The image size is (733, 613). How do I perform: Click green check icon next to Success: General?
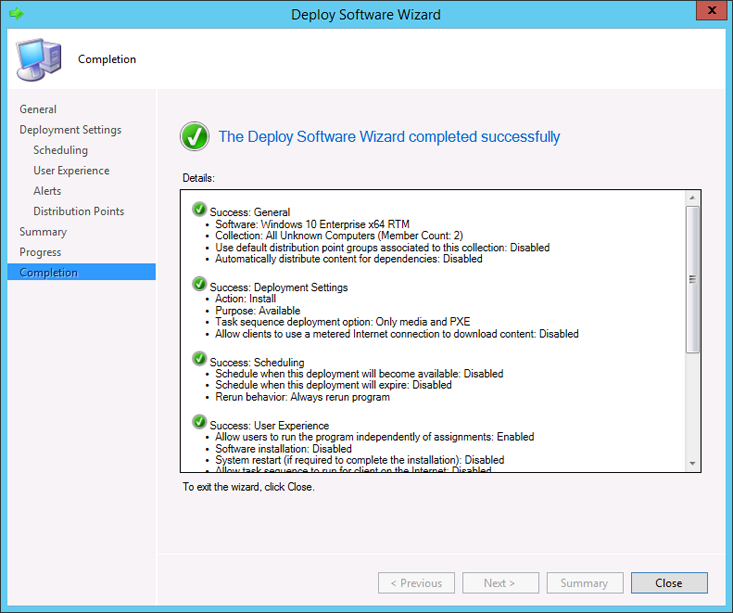pyautogui.click(x=199, y=211)
